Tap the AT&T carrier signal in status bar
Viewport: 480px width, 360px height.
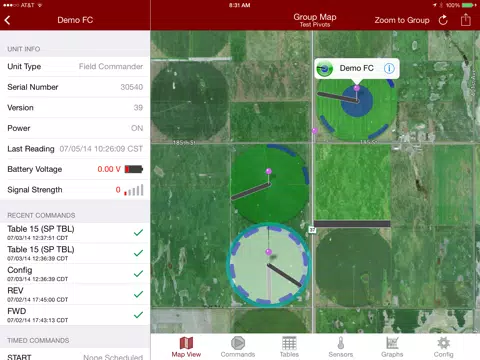[22, 5]
